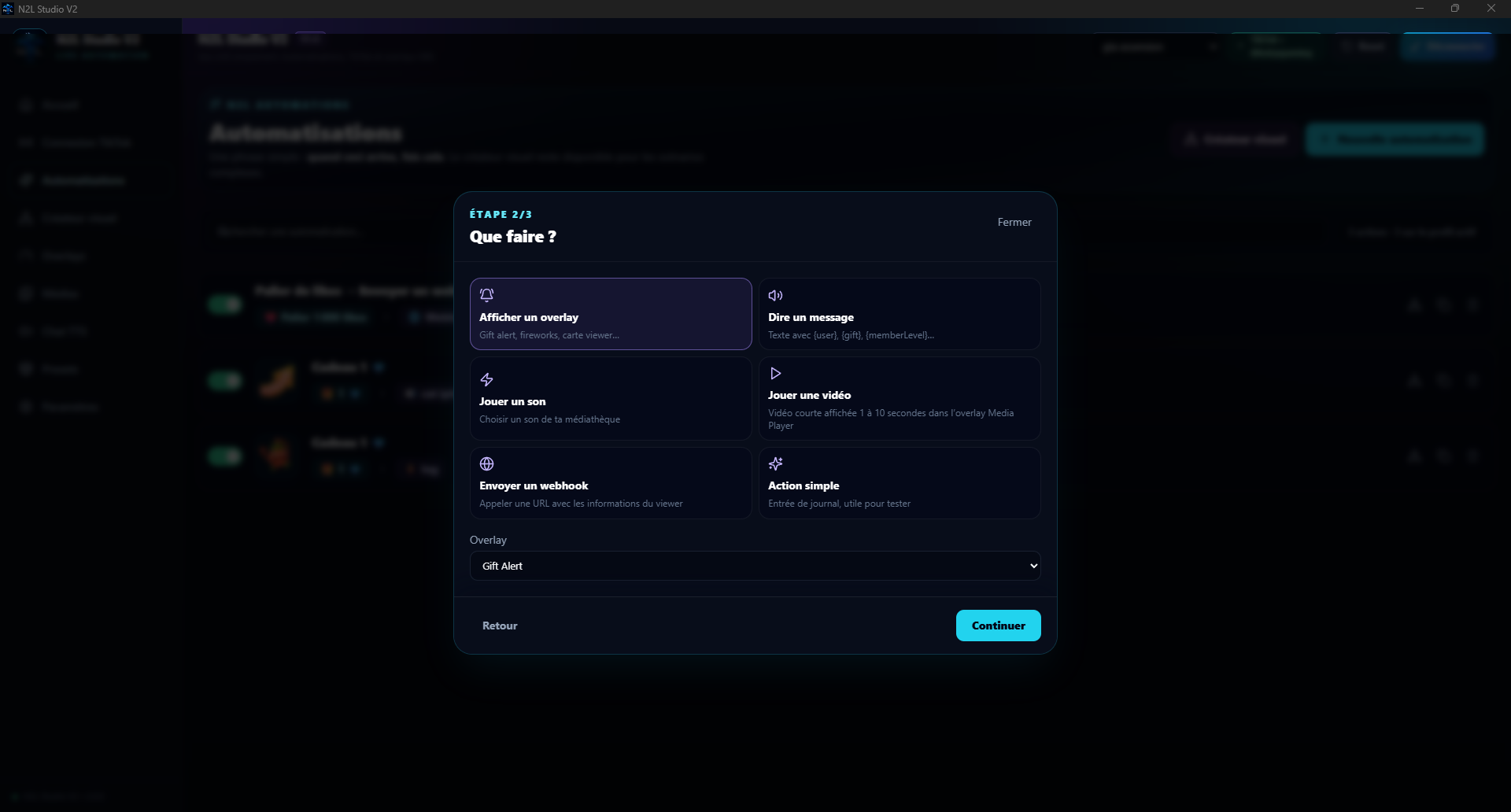Click the Que faire ? heading

pos(512,237)
